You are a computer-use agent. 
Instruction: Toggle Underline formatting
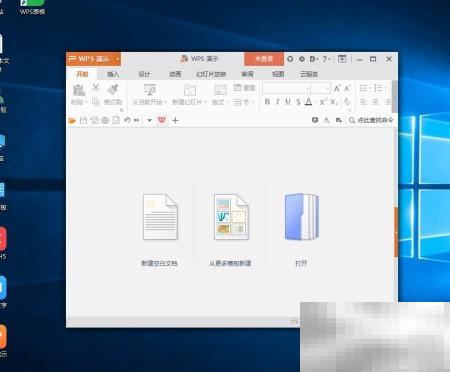(288, 102)
